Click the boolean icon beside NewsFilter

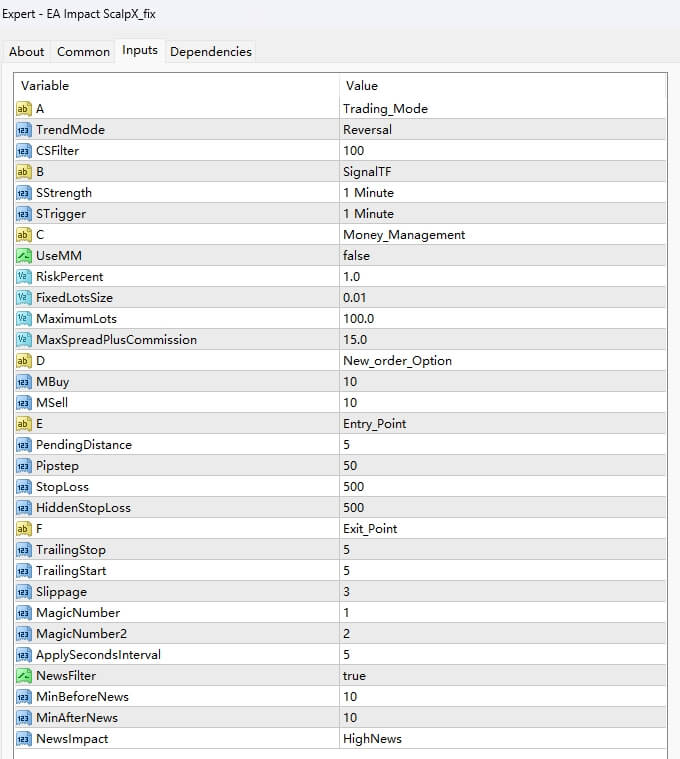tap(23, 675)
